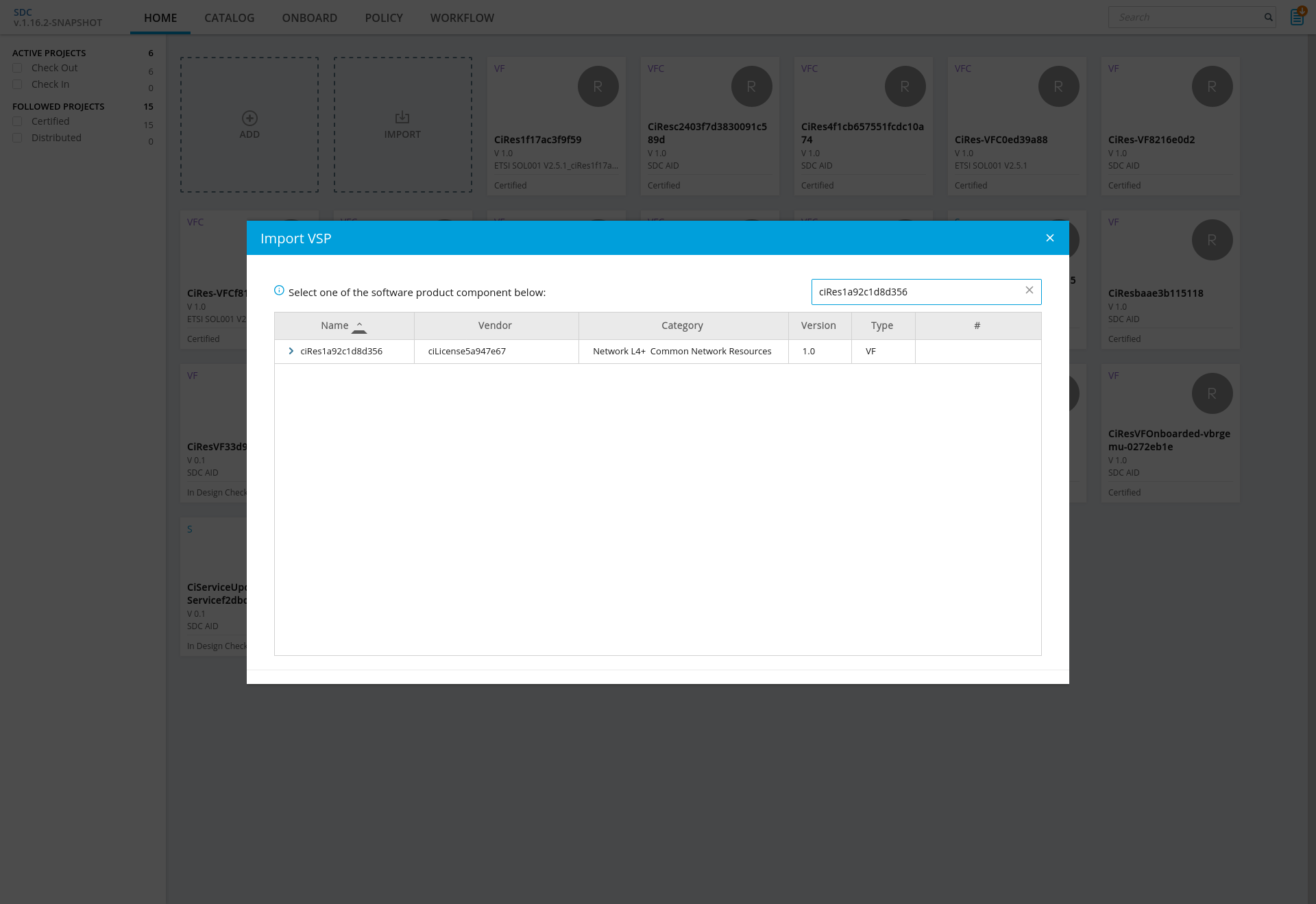
Task: Clear the VSP search filter text
Action: [1029, 291]
